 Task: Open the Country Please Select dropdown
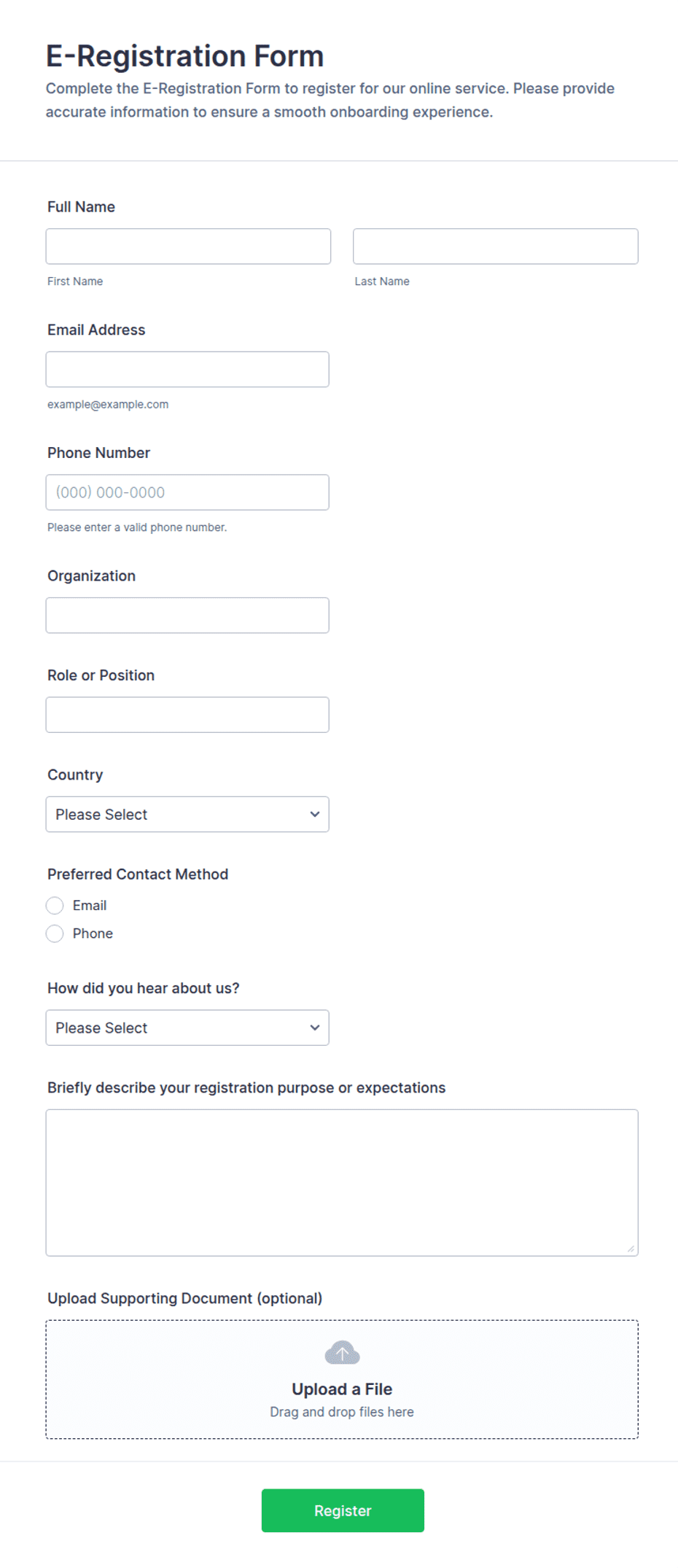click(x=187, y=814)
